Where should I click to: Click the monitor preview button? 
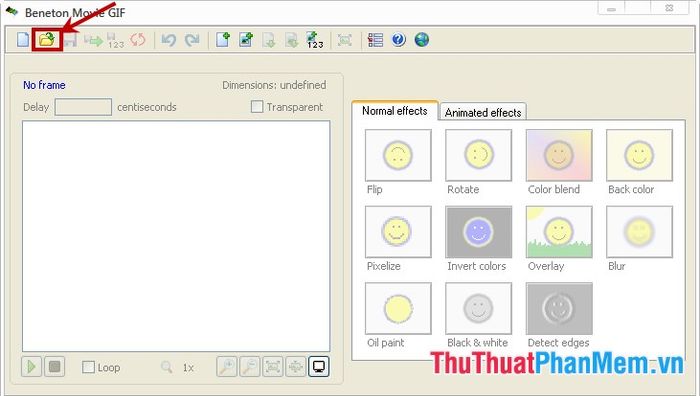coord(319,367)
